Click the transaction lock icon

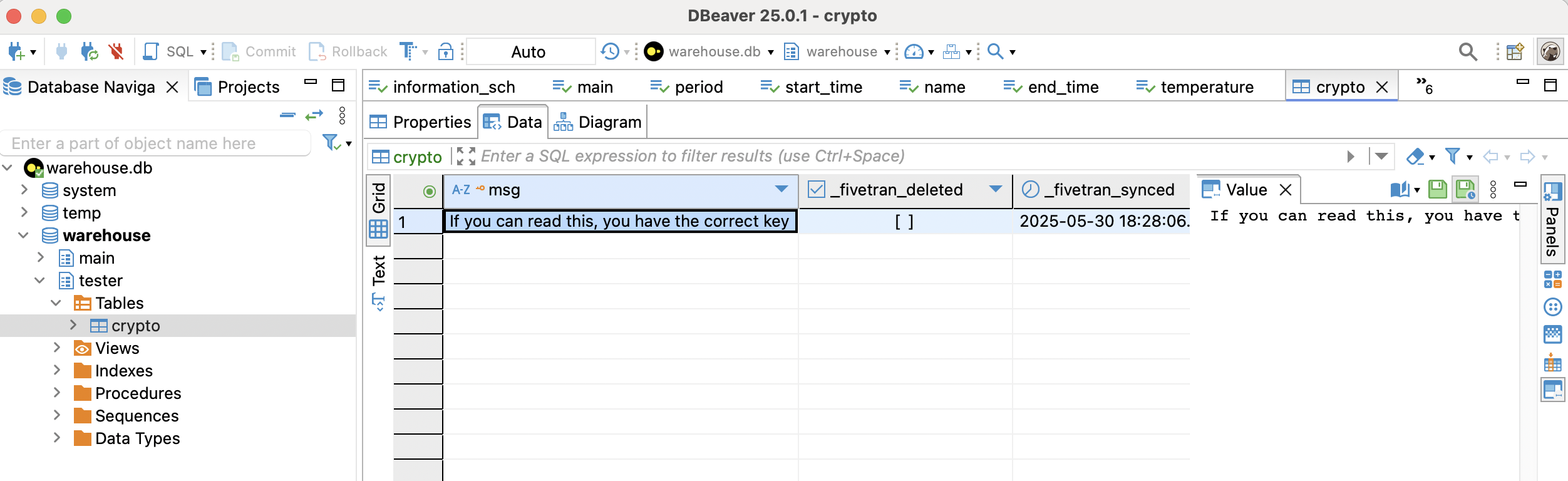(x=446, y=52)
